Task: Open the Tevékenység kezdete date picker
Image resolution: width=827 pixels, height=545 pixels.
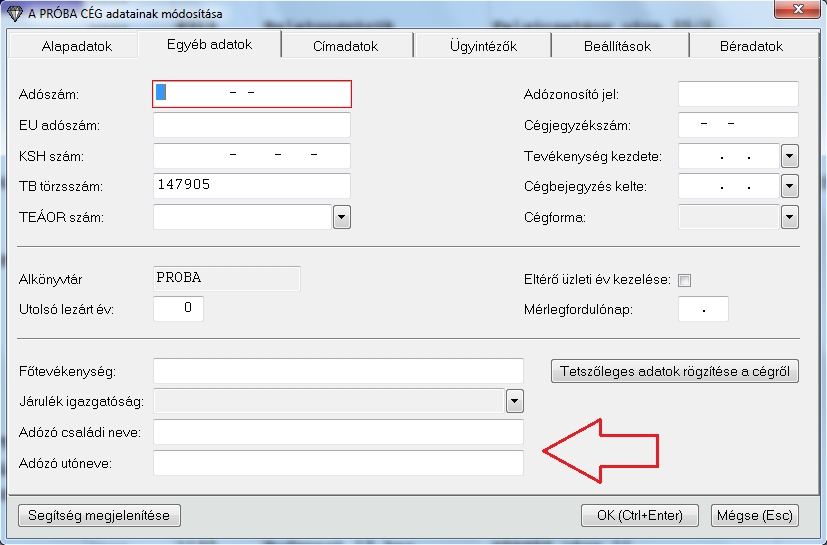Action: 789,157
